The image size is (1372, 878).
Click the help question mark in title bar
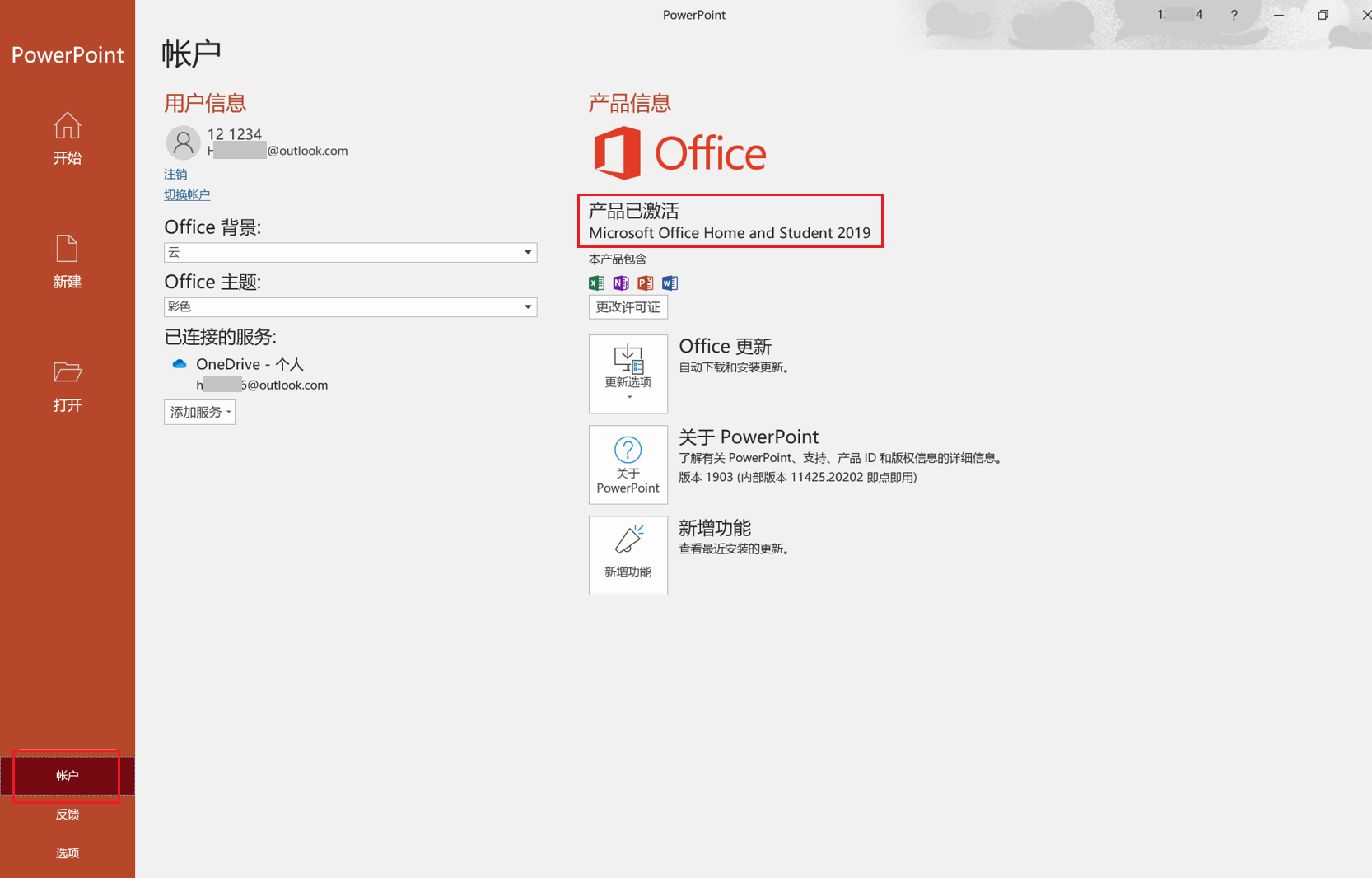click(x=1234, y=14)
